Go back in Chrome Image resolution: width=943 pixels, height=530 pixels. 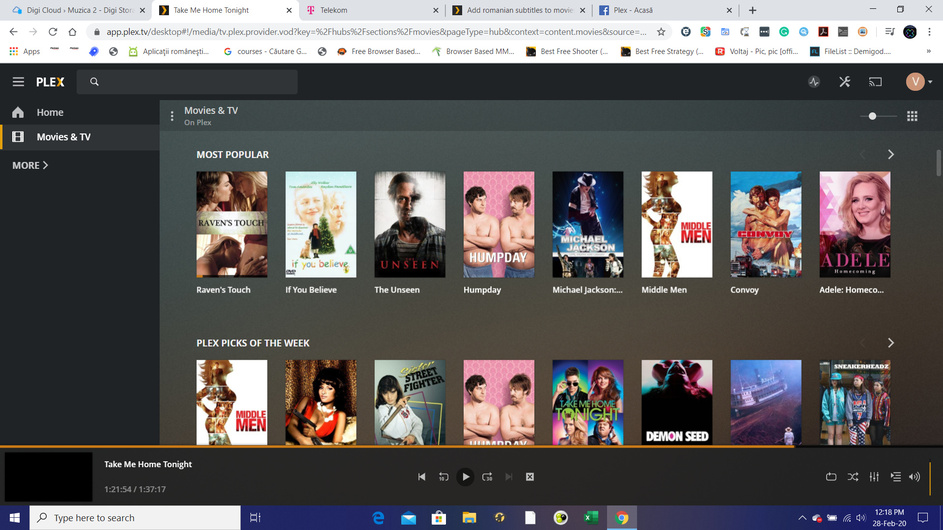[13, 32]
